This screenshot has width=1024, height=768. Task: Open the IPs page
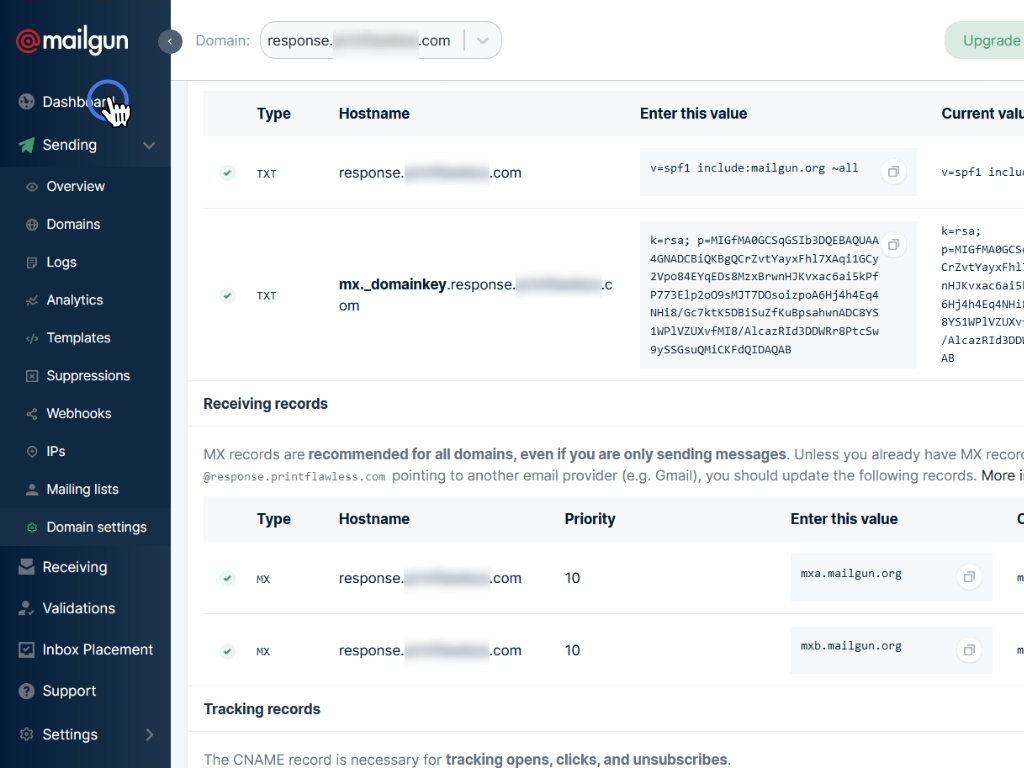pos(56,451)
